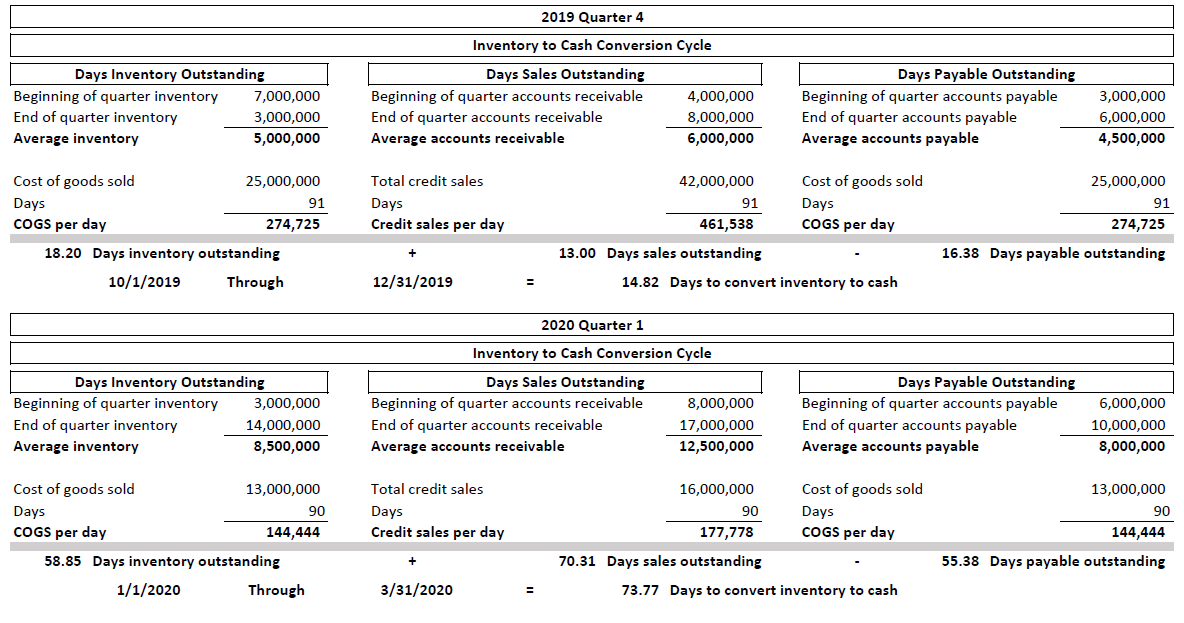Select the 18.20 days inventory outstanding value

[x=63, y=253]
